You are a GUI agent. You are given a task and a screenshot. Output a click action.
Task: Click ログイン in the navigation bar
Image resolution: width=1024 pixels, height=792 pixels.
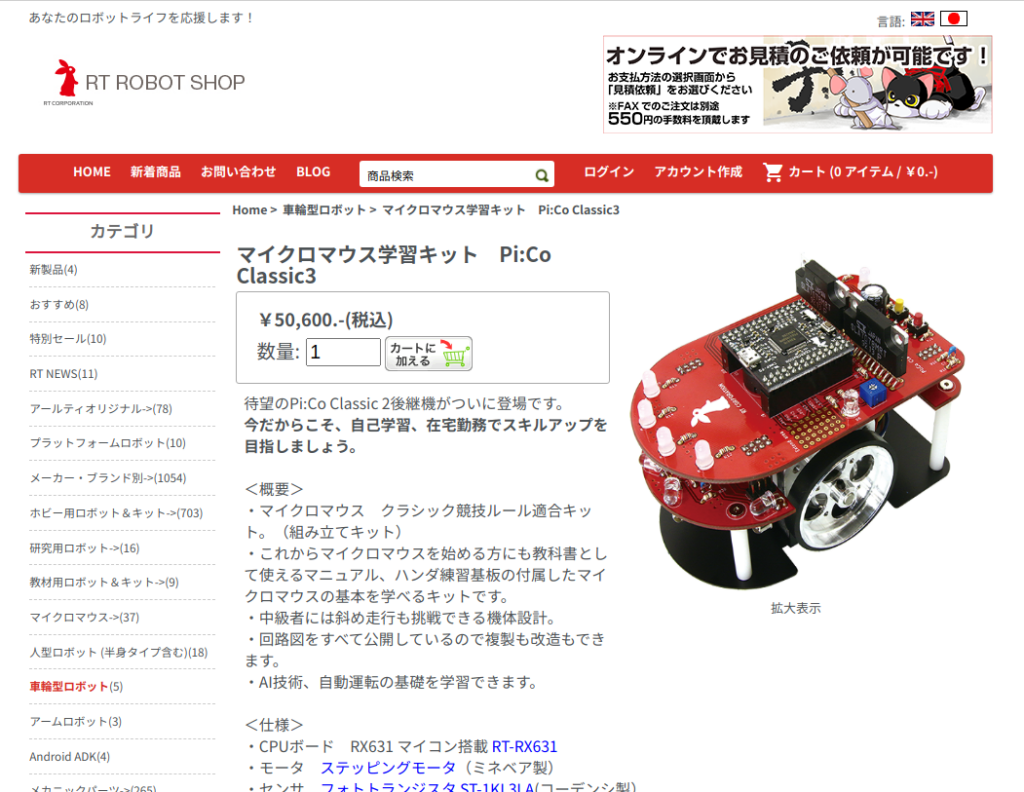pyautogui.click(x=609, y=172)
